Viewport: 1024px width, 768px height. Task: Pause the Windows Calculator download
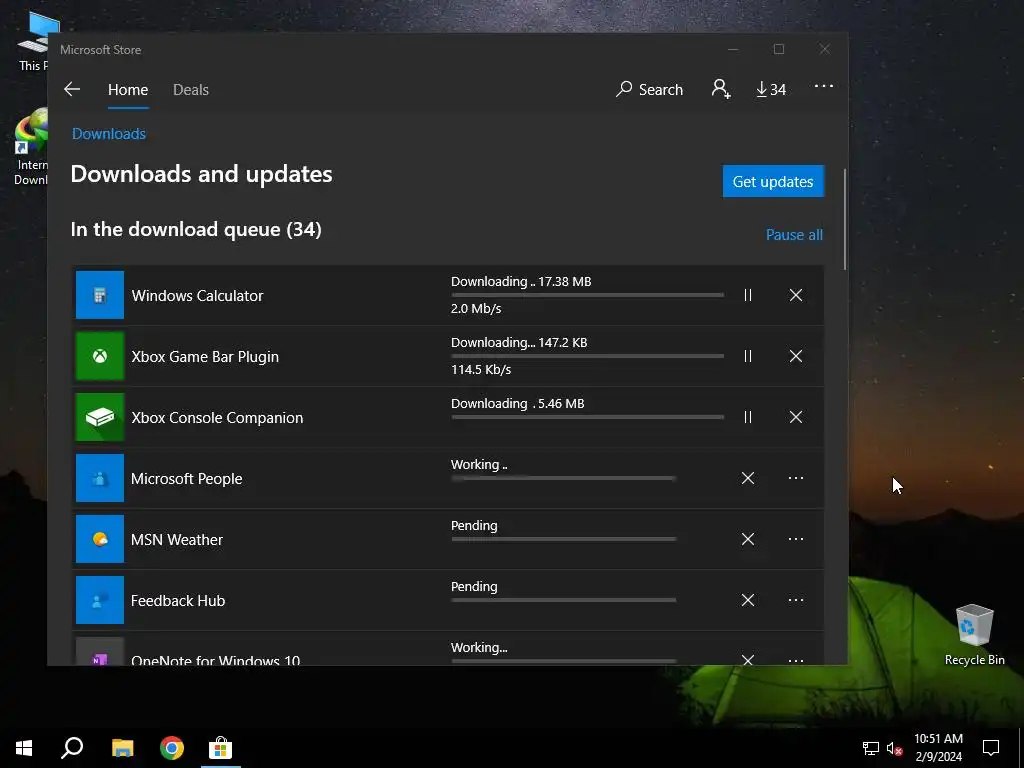click(x=748, y=295)
